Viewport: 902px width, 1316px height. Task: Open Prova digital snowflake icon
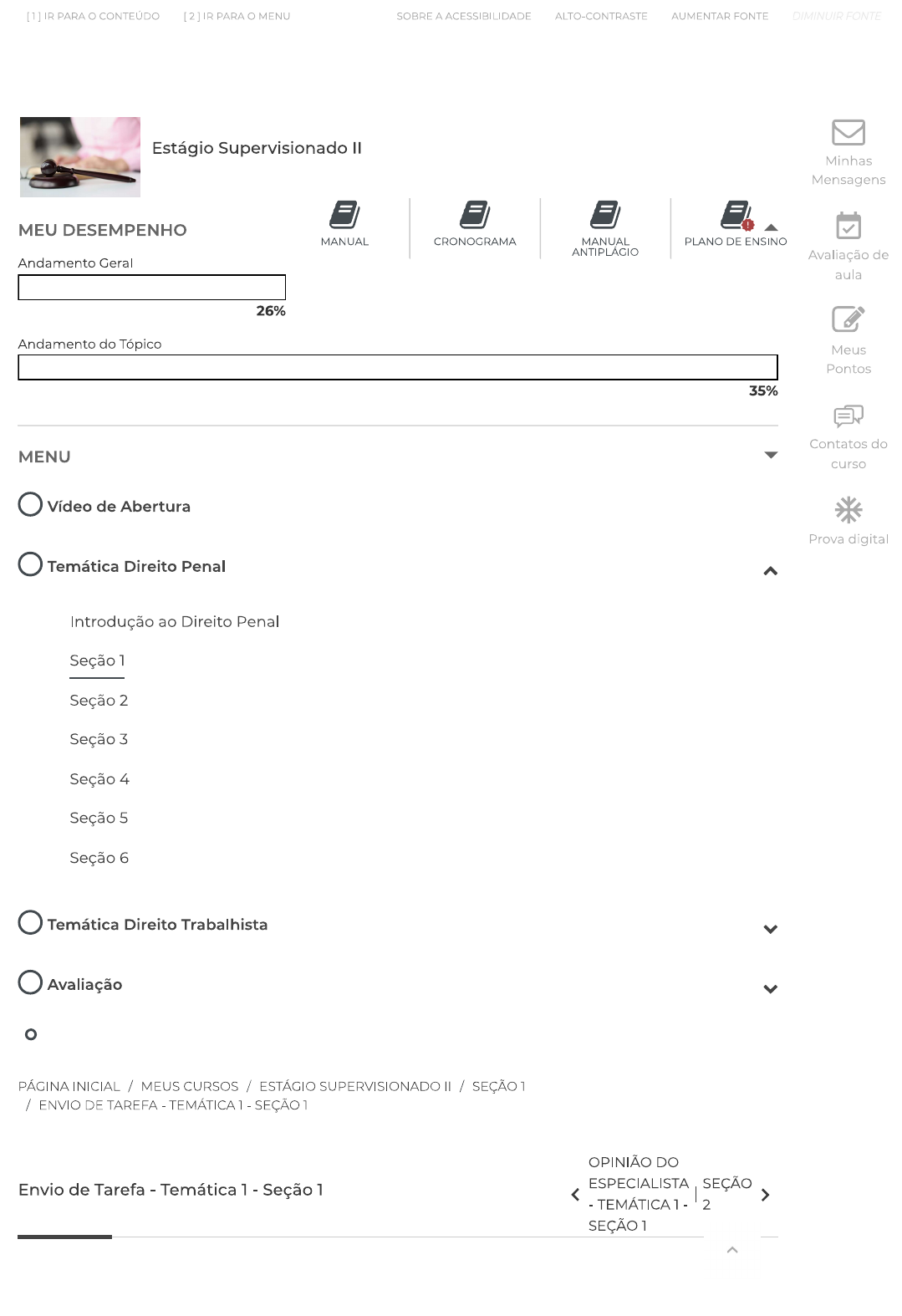click(x=848, y=510)
